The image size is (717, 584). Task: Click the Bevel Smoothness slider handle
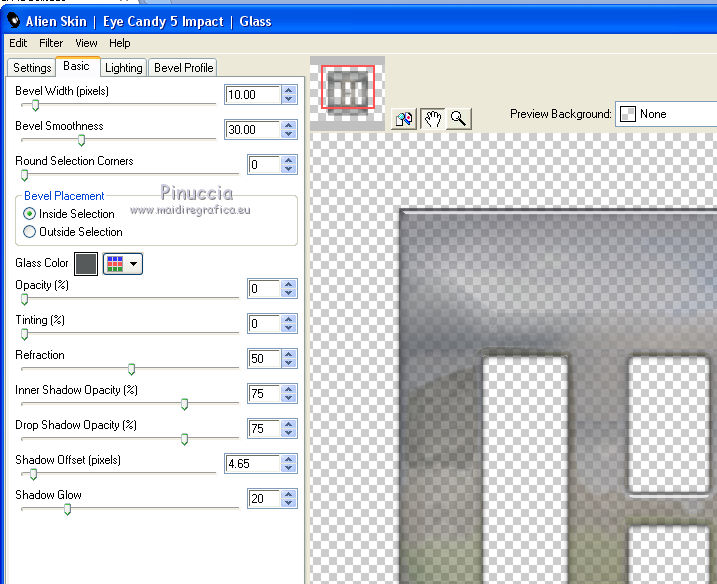coord(81,140)
